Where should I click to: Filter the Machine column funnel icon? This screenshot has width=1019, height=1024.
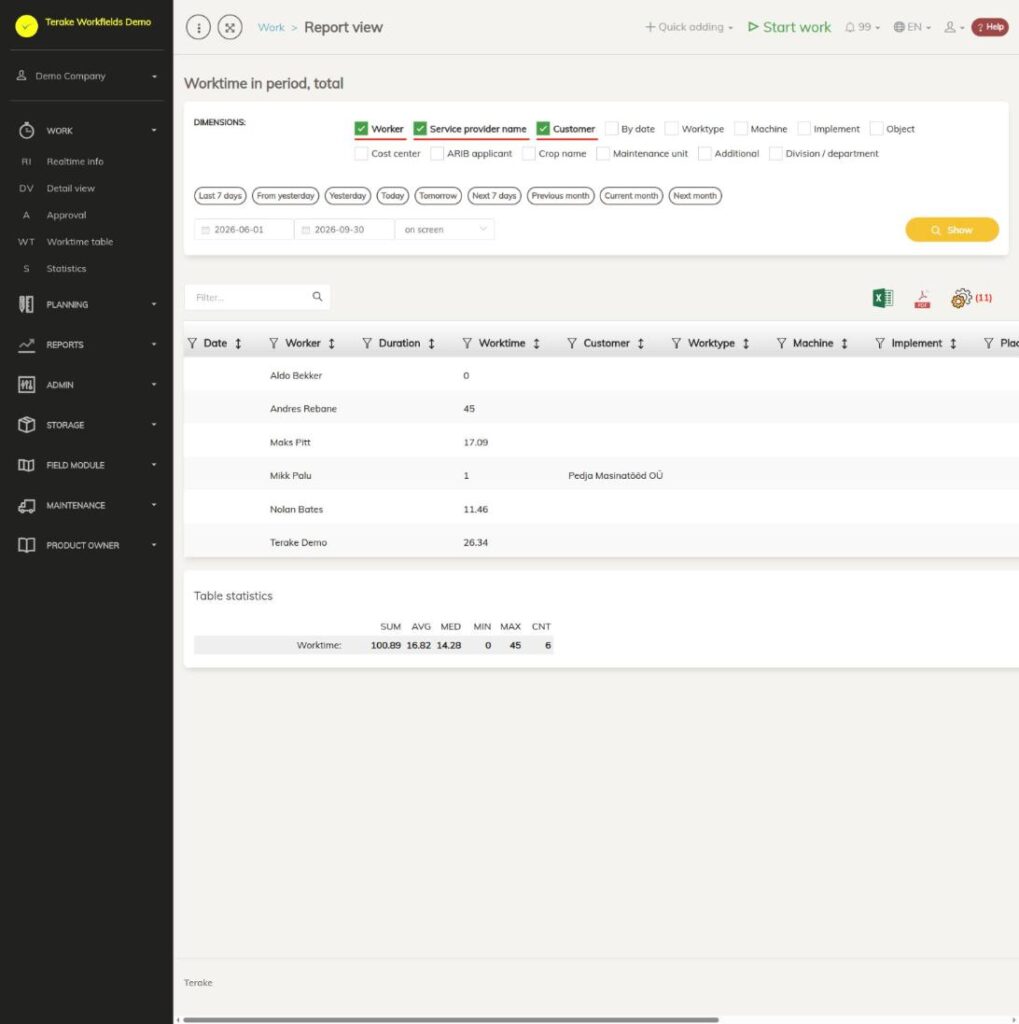(781, 343)
